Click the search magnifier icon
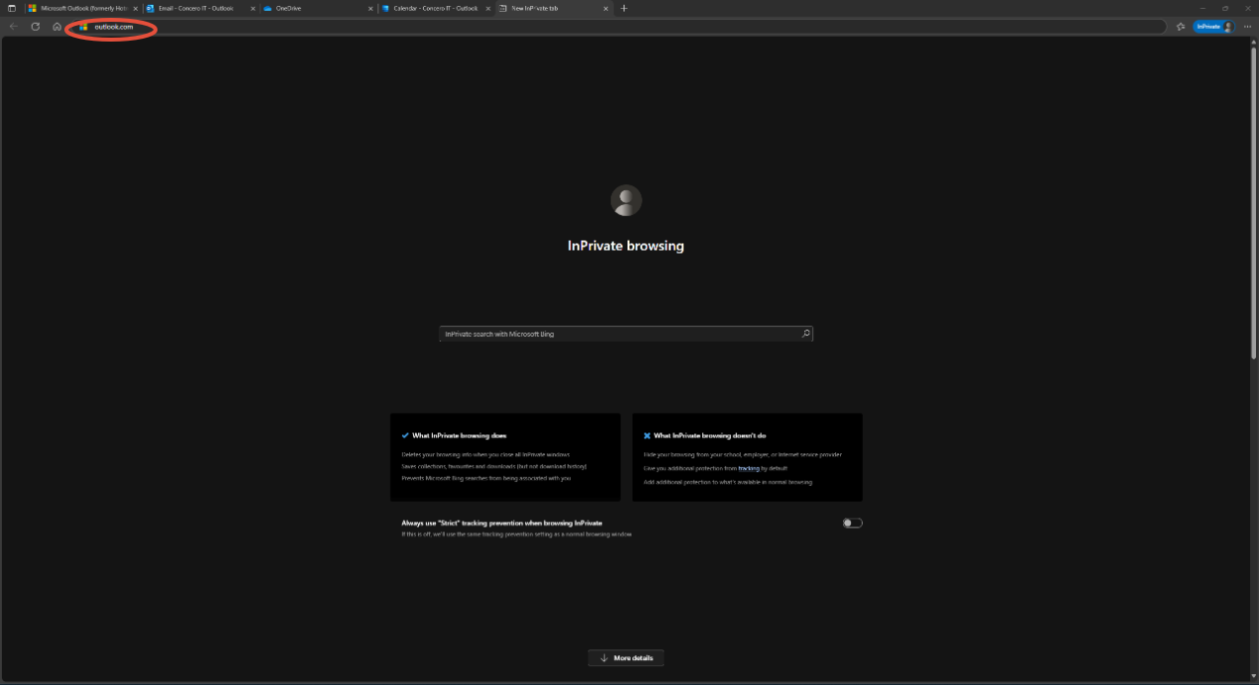This screenshot has height=685, width=1259. click(x=806, y=334)
